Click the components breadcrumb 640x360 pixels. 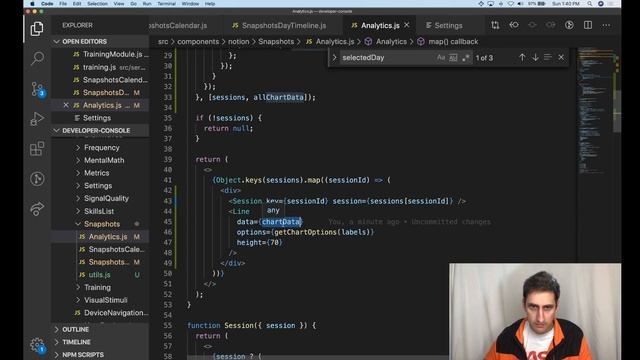point(198,42)
